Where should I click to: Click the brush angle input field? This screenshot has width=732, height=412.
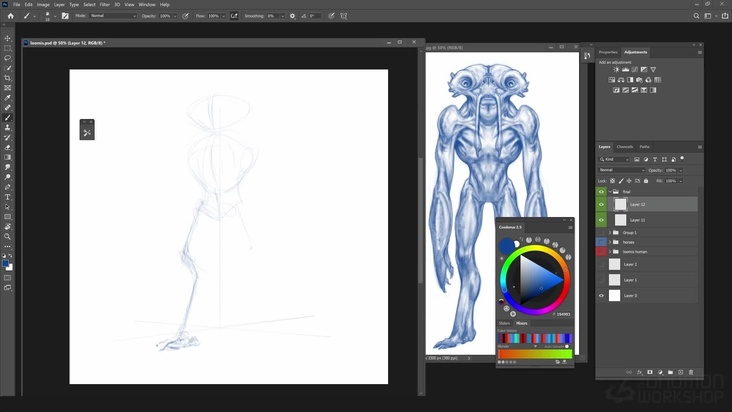point(315,16)
